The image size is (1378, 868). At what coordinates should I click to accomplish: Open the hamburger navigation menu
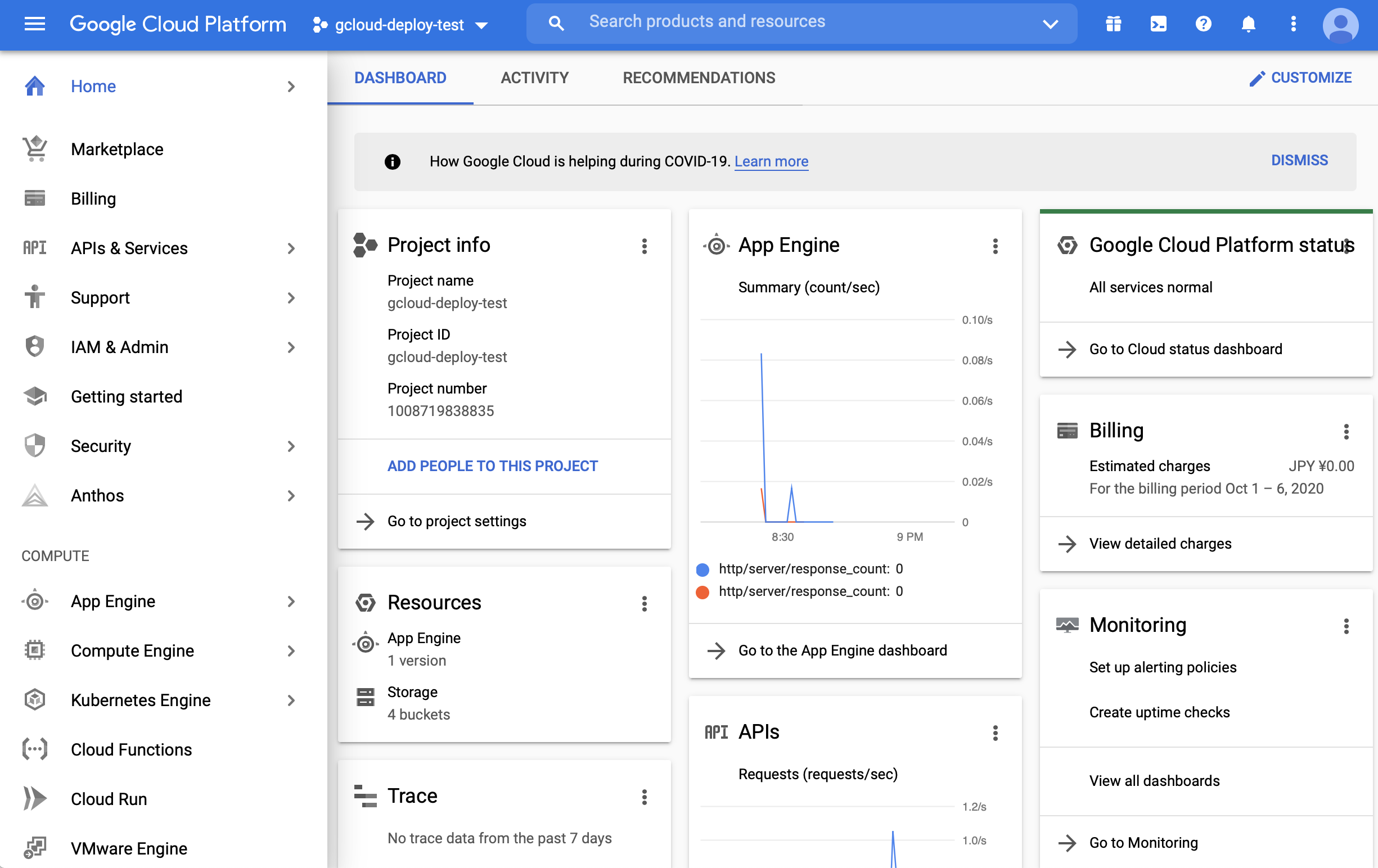click(x=35, y=24)
